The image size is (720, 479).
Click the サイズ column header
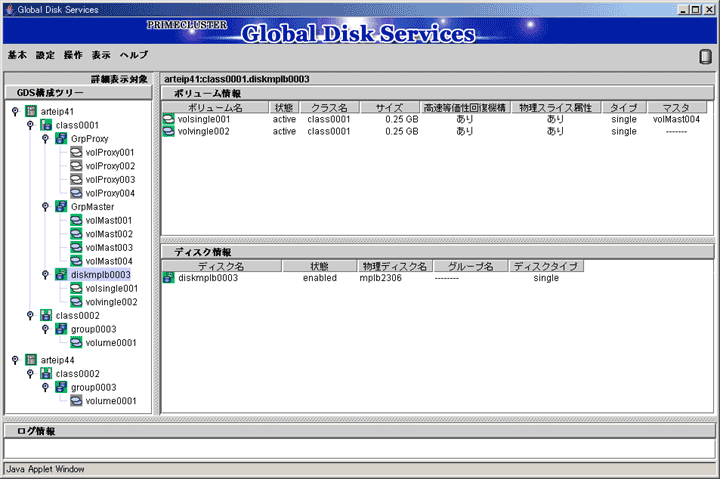389,107
